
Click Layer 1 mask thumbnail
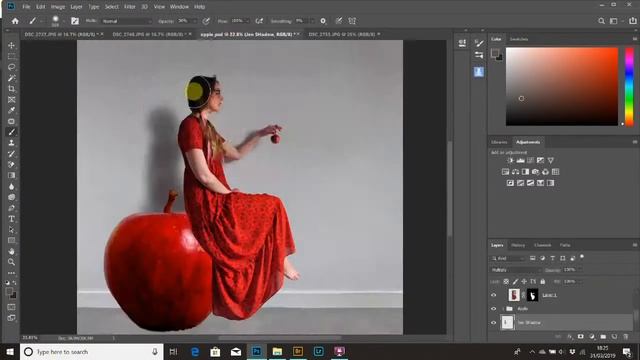click(532, 295)
